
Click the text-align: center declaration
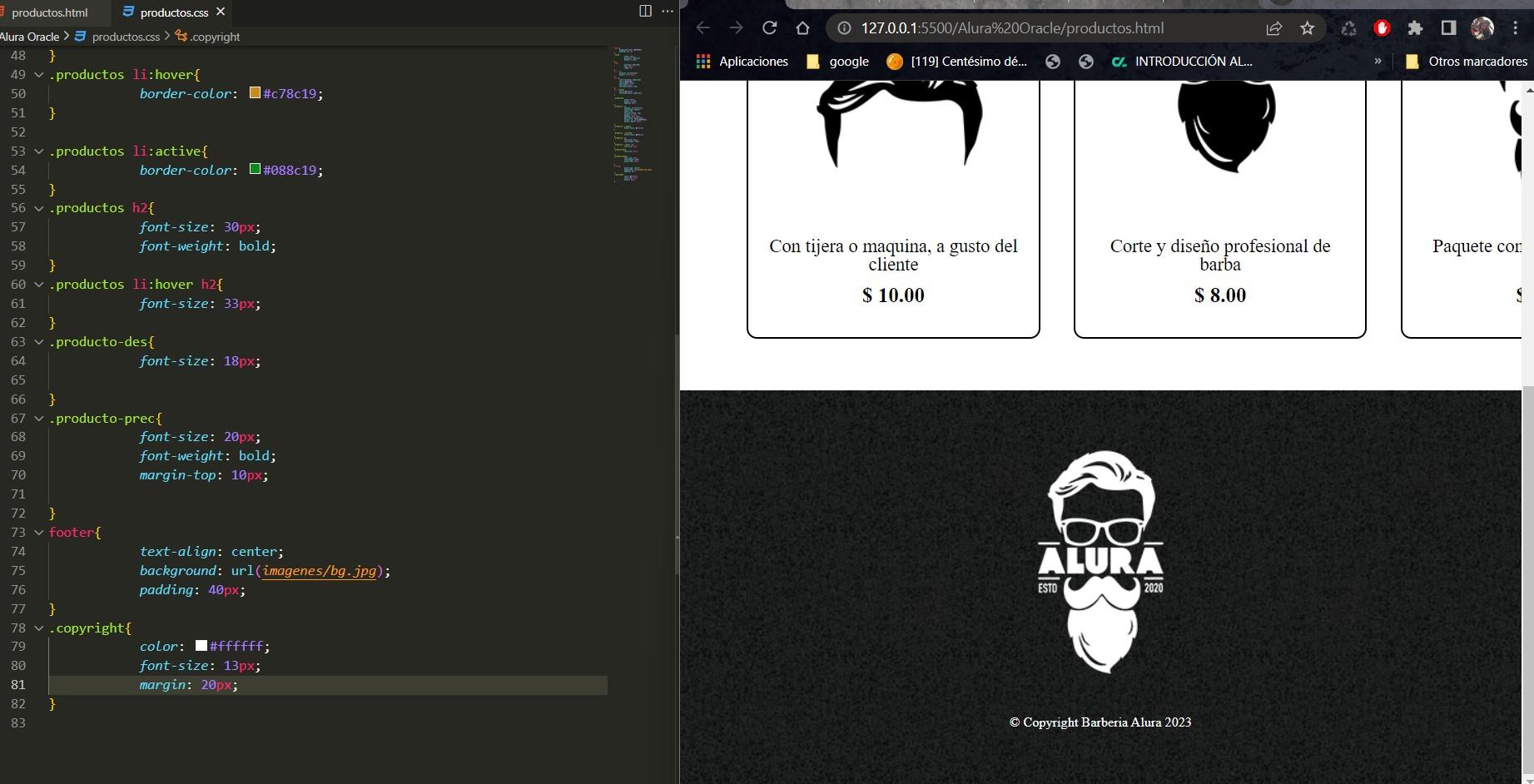[x=211, y=552]
